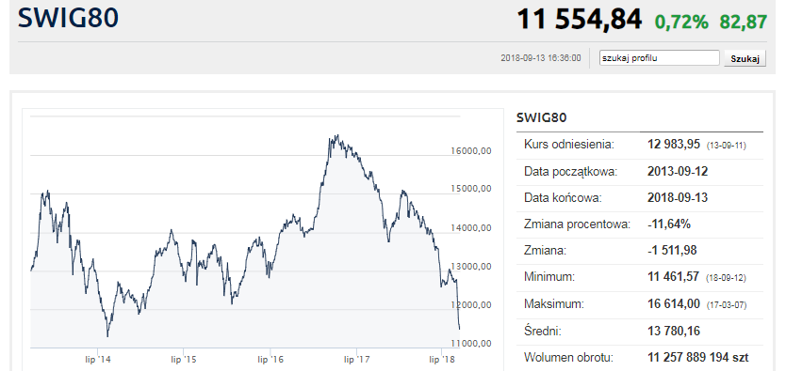Image resolution: width=786 pixels, height=371 pixels.
Task: Select the index value 11 554,84
Action: click(579, 20)
